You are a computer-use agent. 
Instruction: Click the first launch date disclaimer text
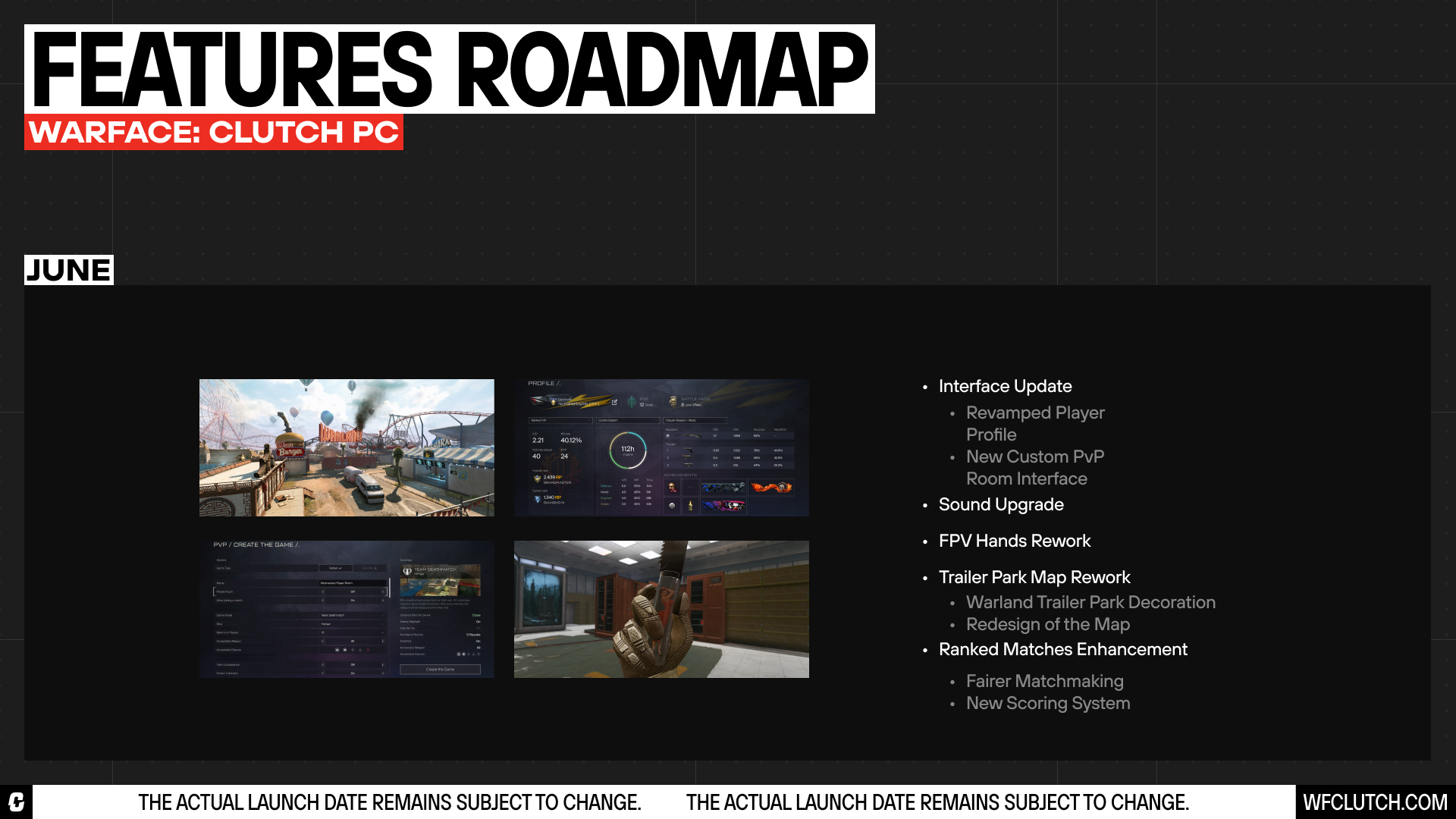(390, 802)
